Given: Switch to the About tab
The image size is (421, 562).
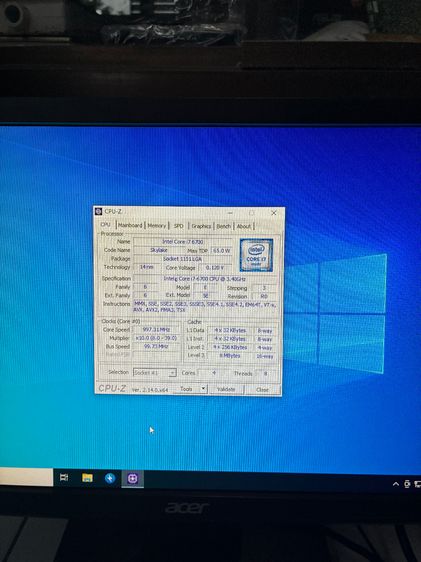Looking at the screenshot, I should [x=244, y=226].
